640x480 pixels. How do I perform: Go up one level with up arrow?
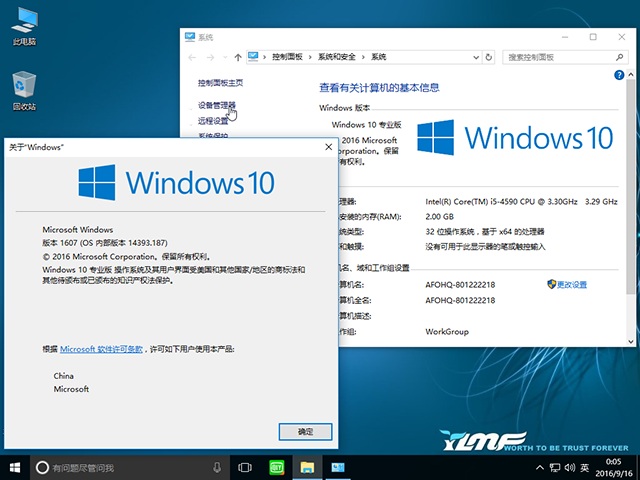point(236,57)
